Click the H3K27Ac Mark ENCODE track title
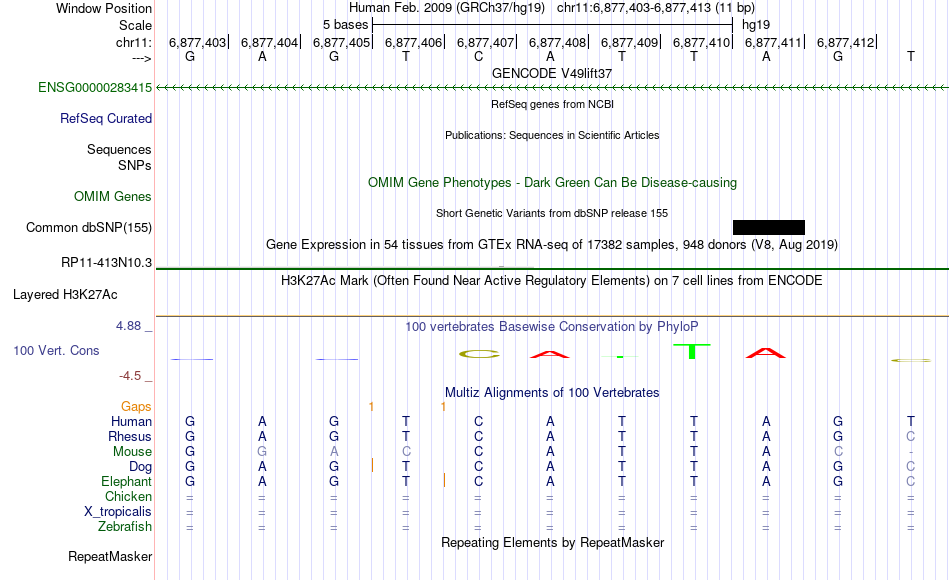Screen dimensions: 950x580 click(552, 281)
